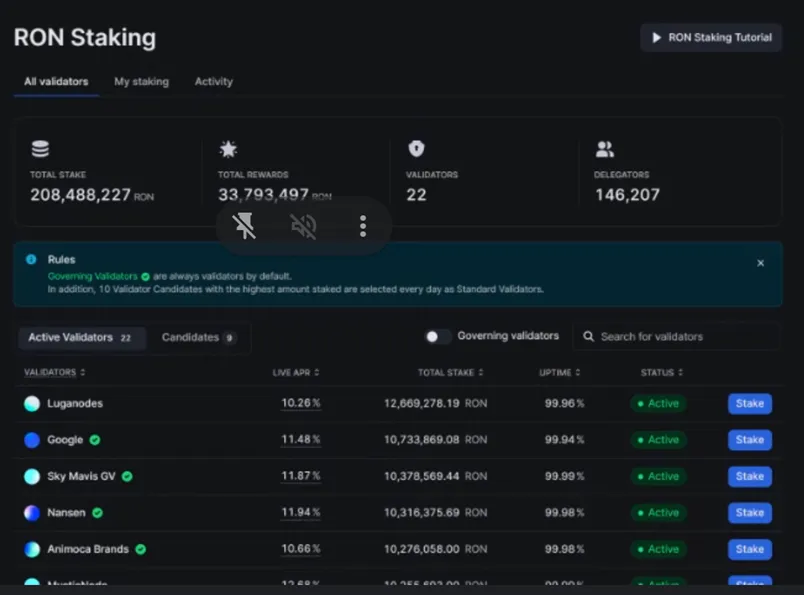This screenshot has height=595, width=804.
Task: Click the muted speaker icon in overlay
Action: click(x=304, y=226)
